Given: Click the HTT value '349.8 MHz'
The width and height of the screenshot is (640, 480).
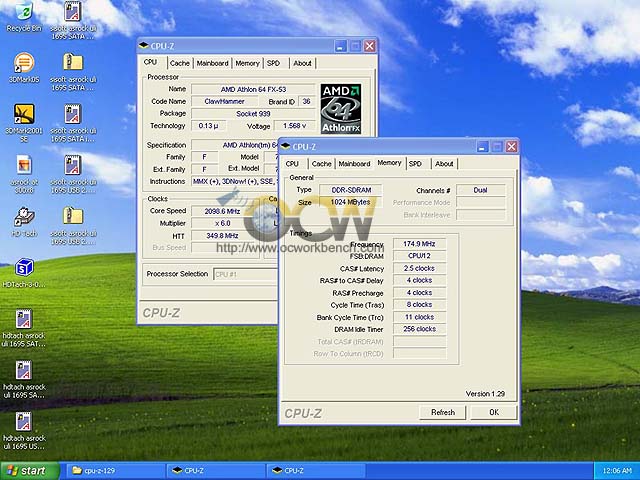Looking at the screenshot, I should coord(222,236).
